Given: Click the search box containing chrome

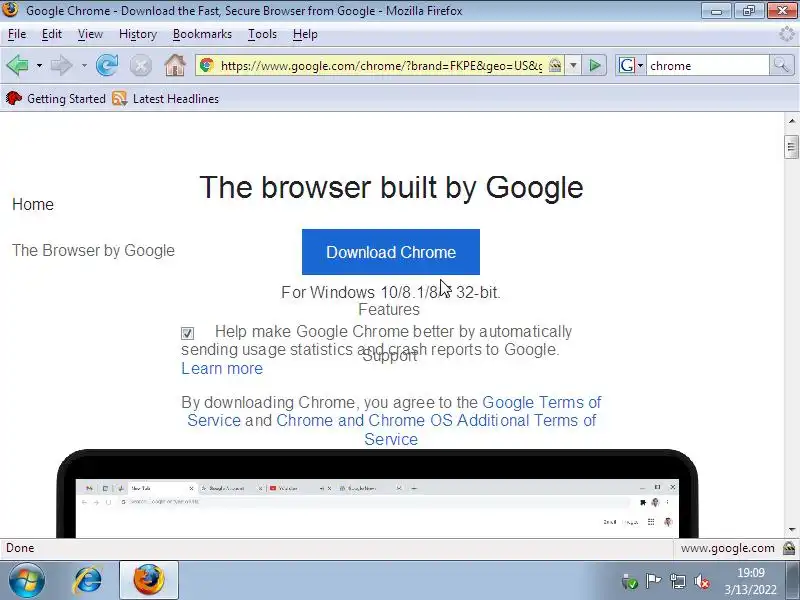Looking at the screenshot, I should pos(708,66).
